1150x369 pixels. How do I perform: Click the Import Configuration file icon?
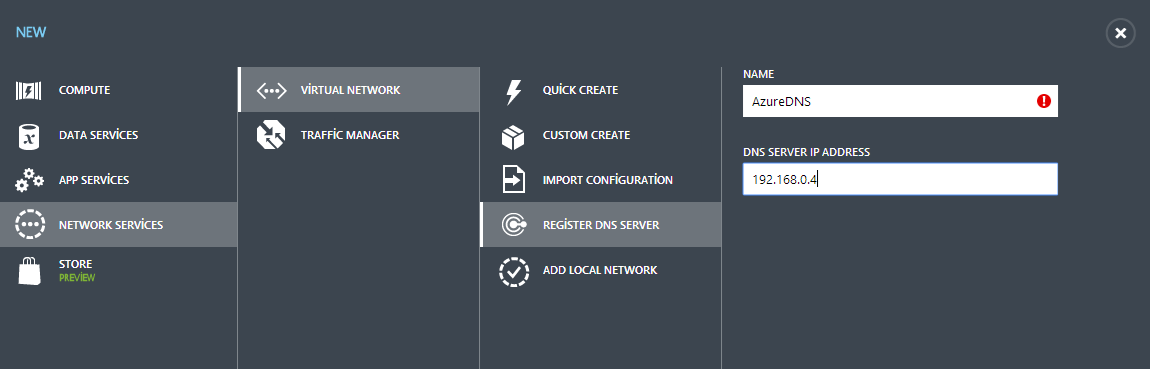coord(513,180)
